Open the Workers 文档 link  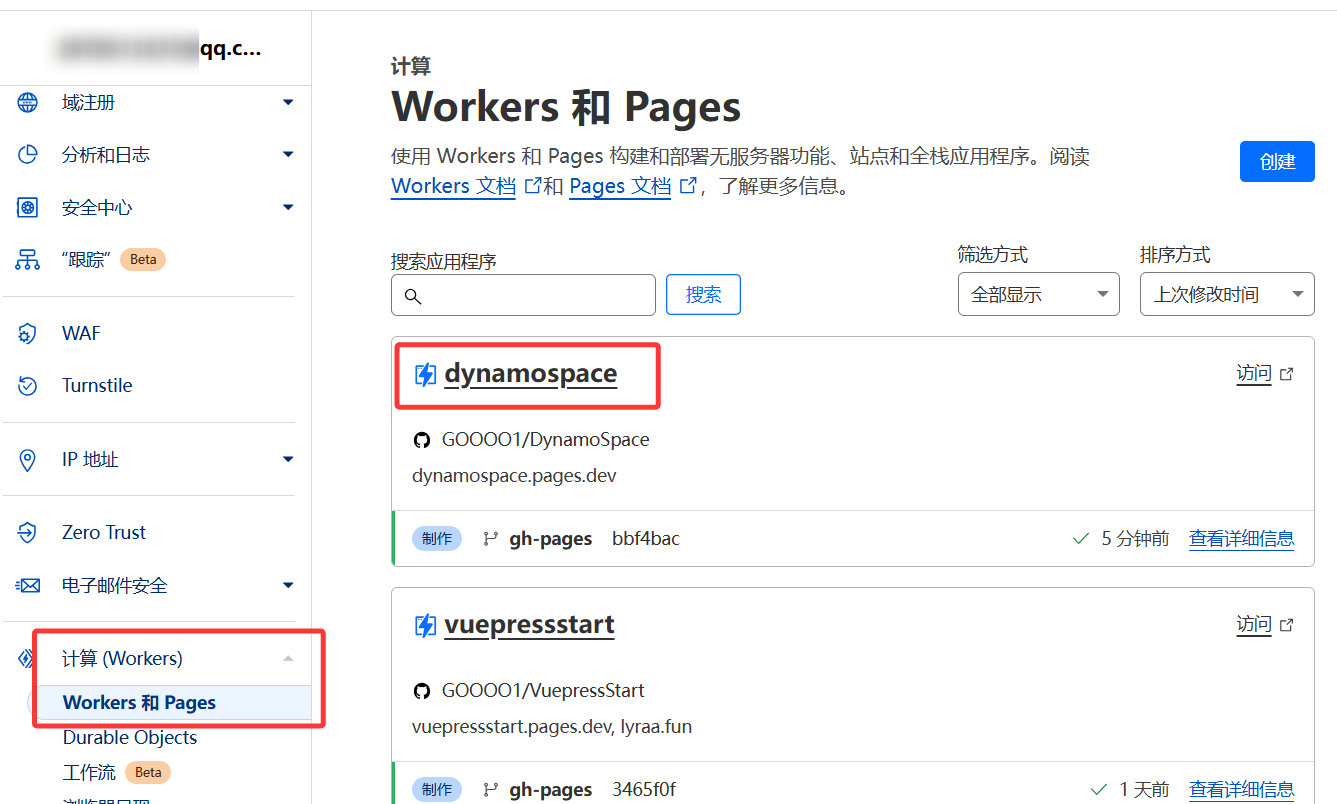point(453,186)
